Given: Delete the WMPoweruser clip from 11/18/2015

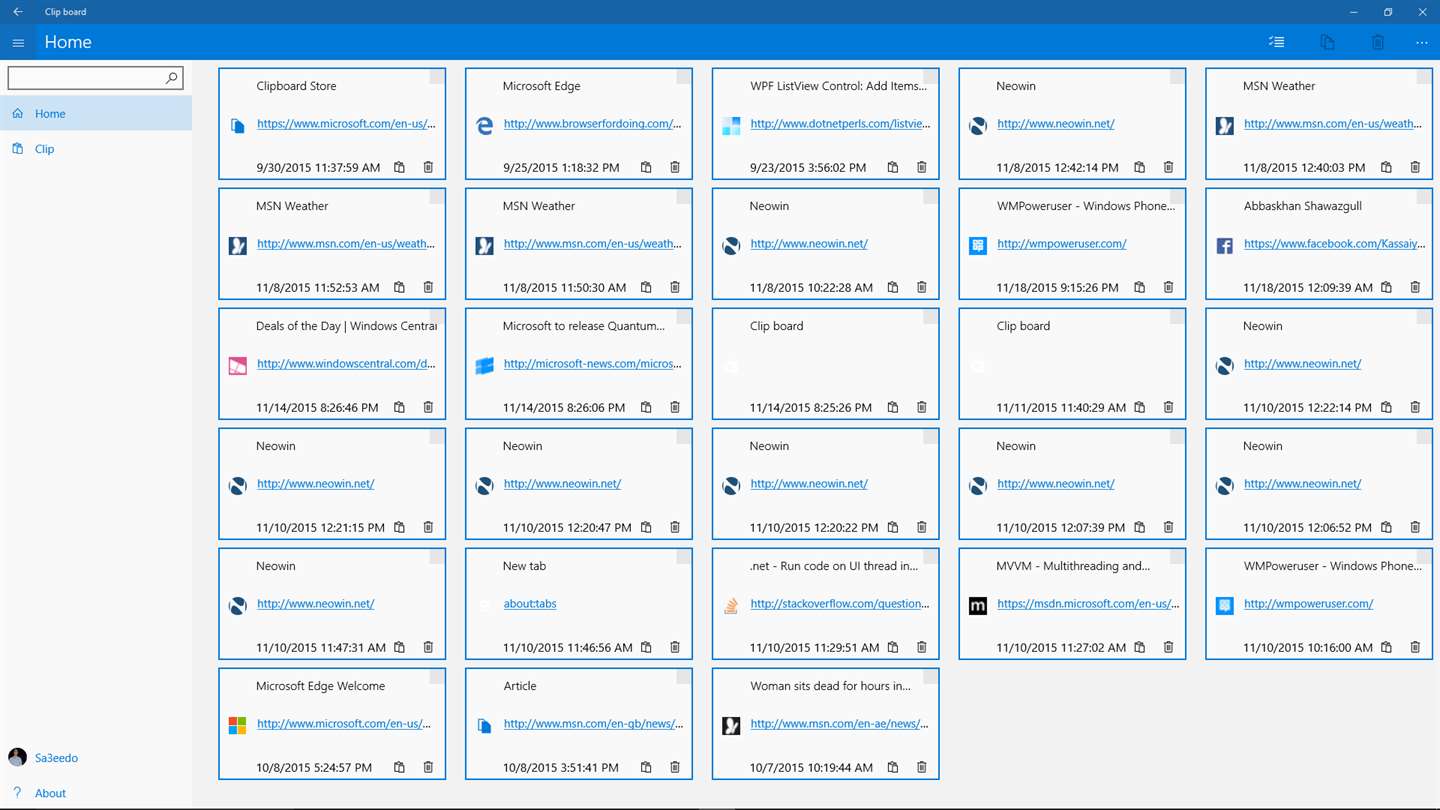Looking at the screenshot, I should pyautogui.click(x=1168, y=287).
